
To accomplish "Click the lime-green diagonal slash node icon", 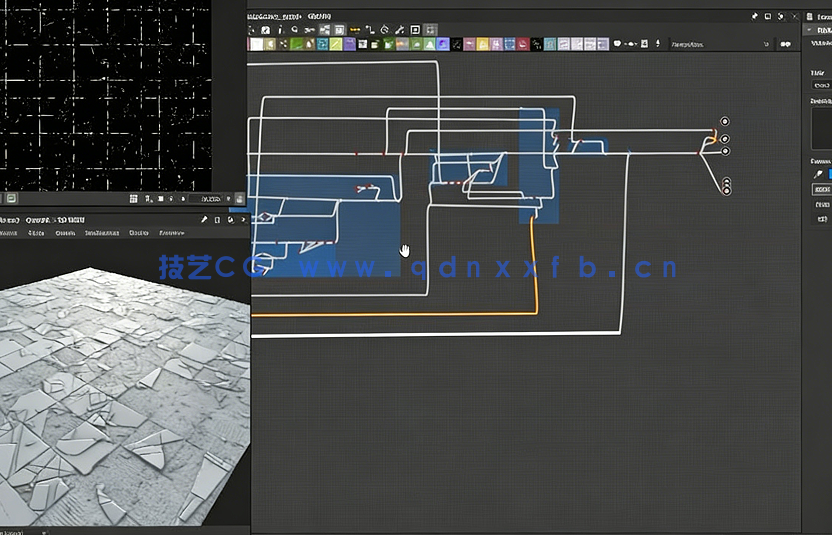I will [336, 44].
